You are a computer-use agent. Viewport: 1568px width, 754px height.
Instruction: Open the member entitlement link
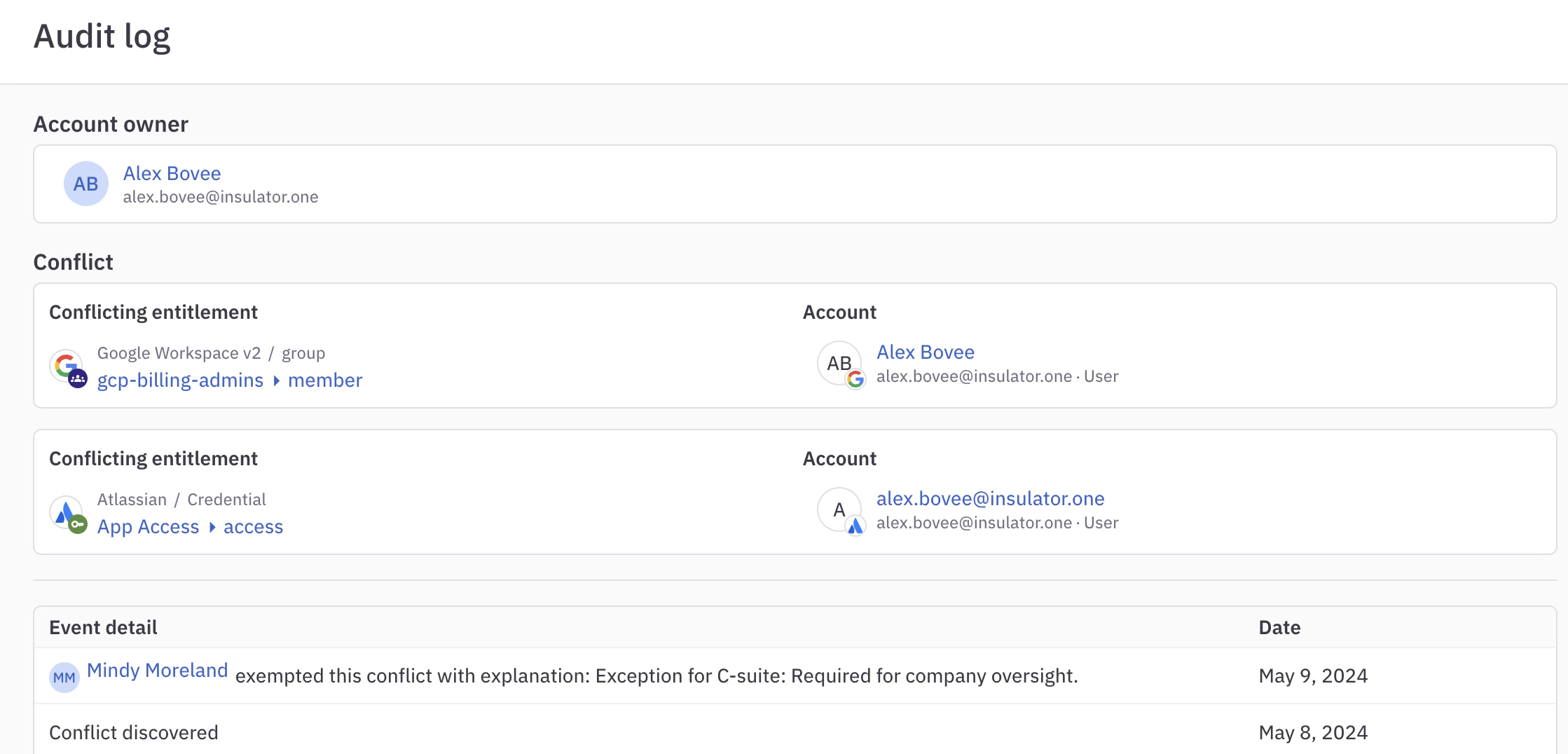point(325,380)
